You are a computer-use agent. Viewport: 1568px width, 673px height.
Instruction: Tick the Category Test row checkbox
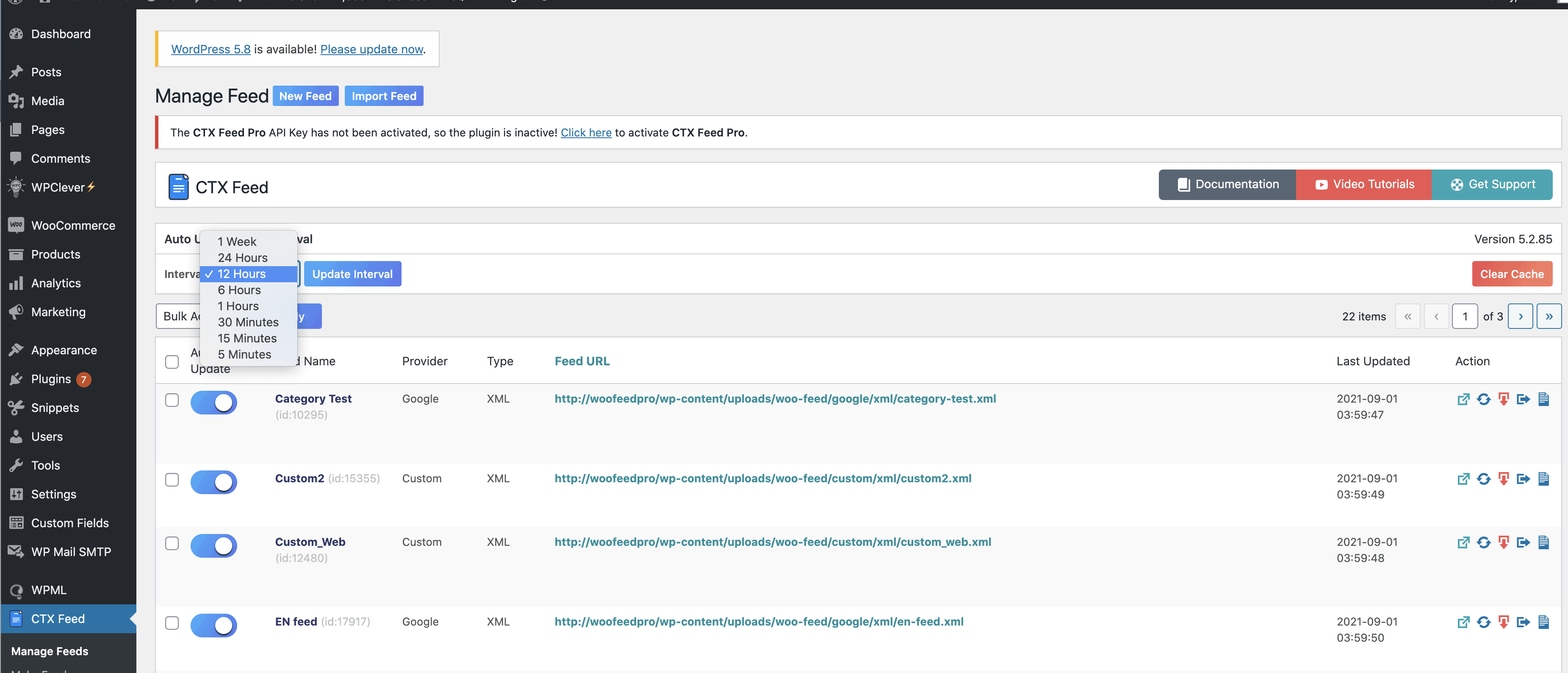tap(172, 400)
